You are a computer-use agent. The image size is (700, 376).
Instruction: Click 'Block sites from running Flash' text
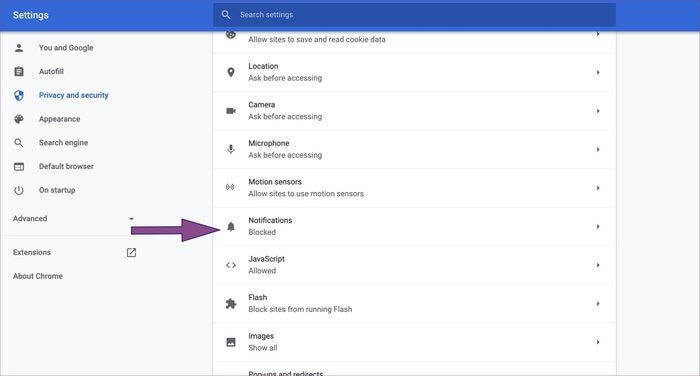point(300,309)
